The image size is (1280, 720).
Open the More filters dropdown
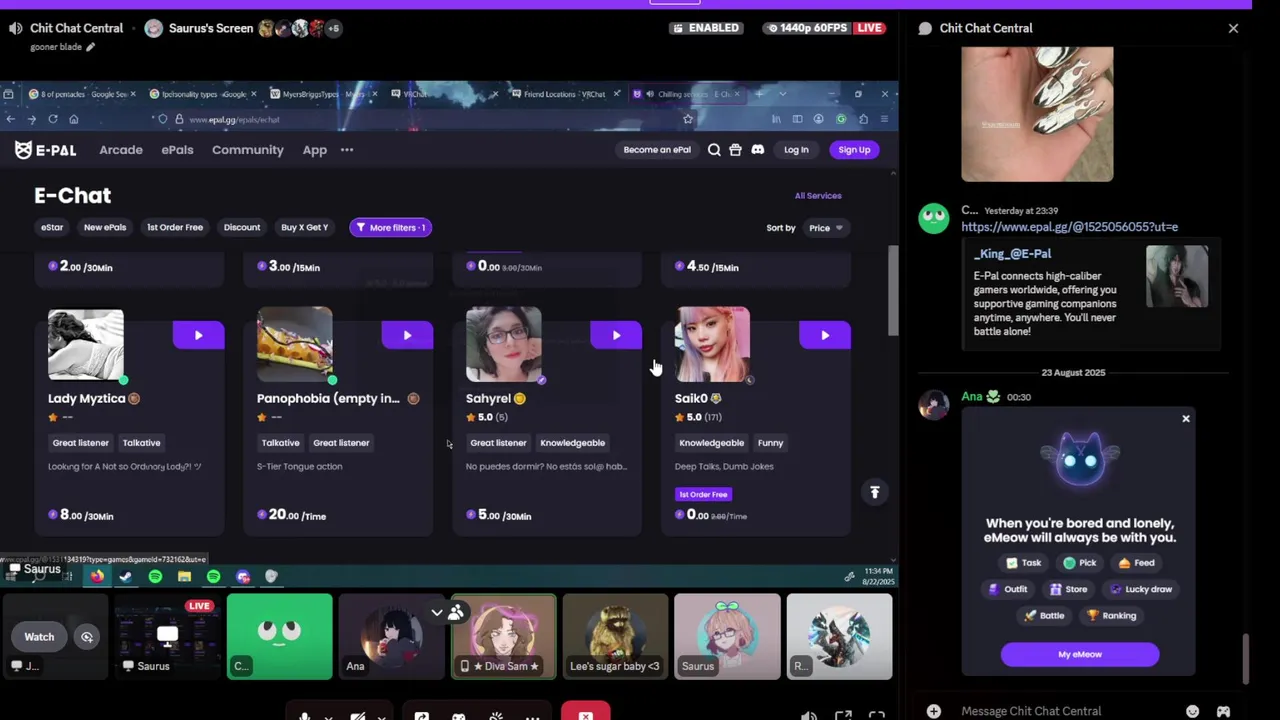tap(390, 227)
